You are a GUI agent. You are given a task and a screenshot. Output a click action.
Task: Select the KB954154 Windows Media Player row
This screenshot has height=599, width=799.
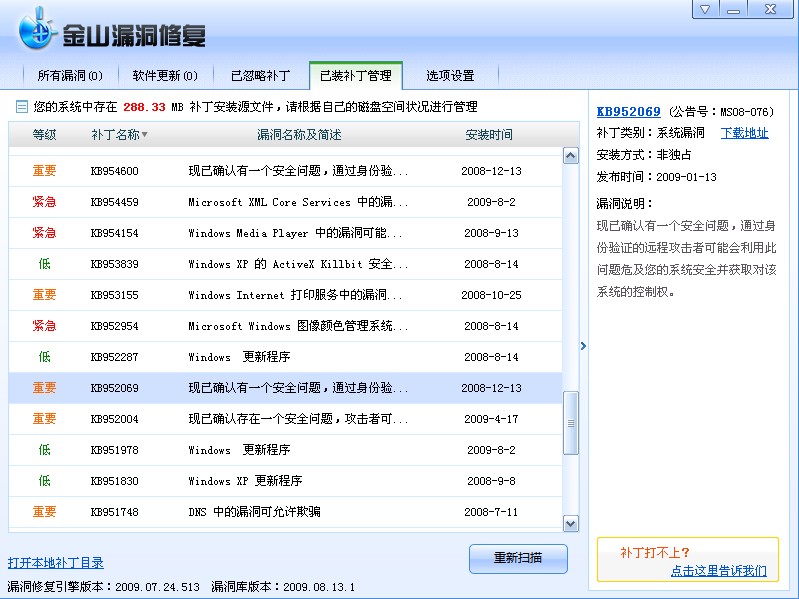click(285, 233)
